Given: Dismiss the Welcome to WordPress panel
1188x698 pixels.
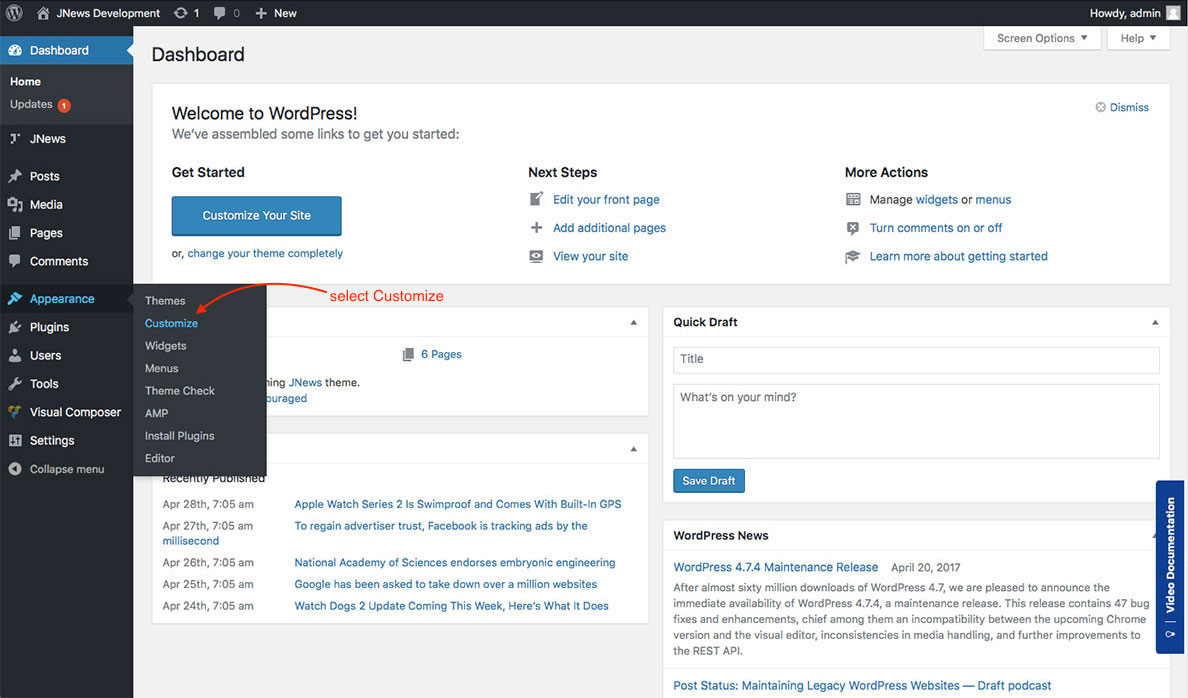Looking at the screenshot, I should pos(1122,107).
